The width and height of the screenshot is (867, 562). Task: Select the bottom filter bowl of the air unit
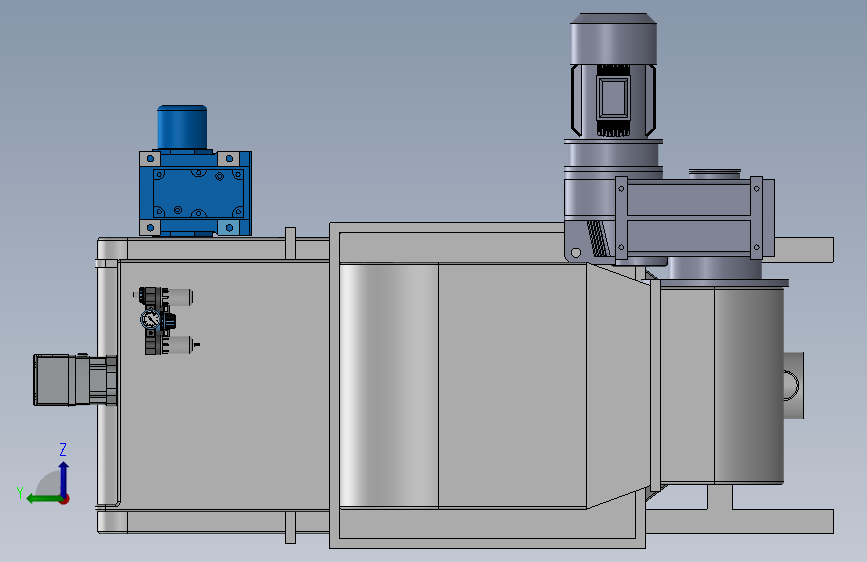point(180,345)
